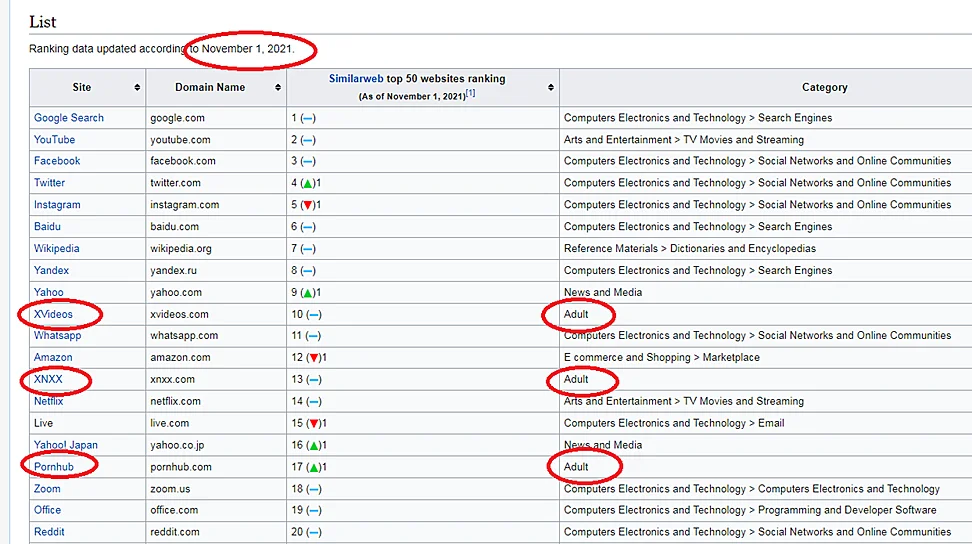Select the zoom.us domain cell

pos(216,488)
